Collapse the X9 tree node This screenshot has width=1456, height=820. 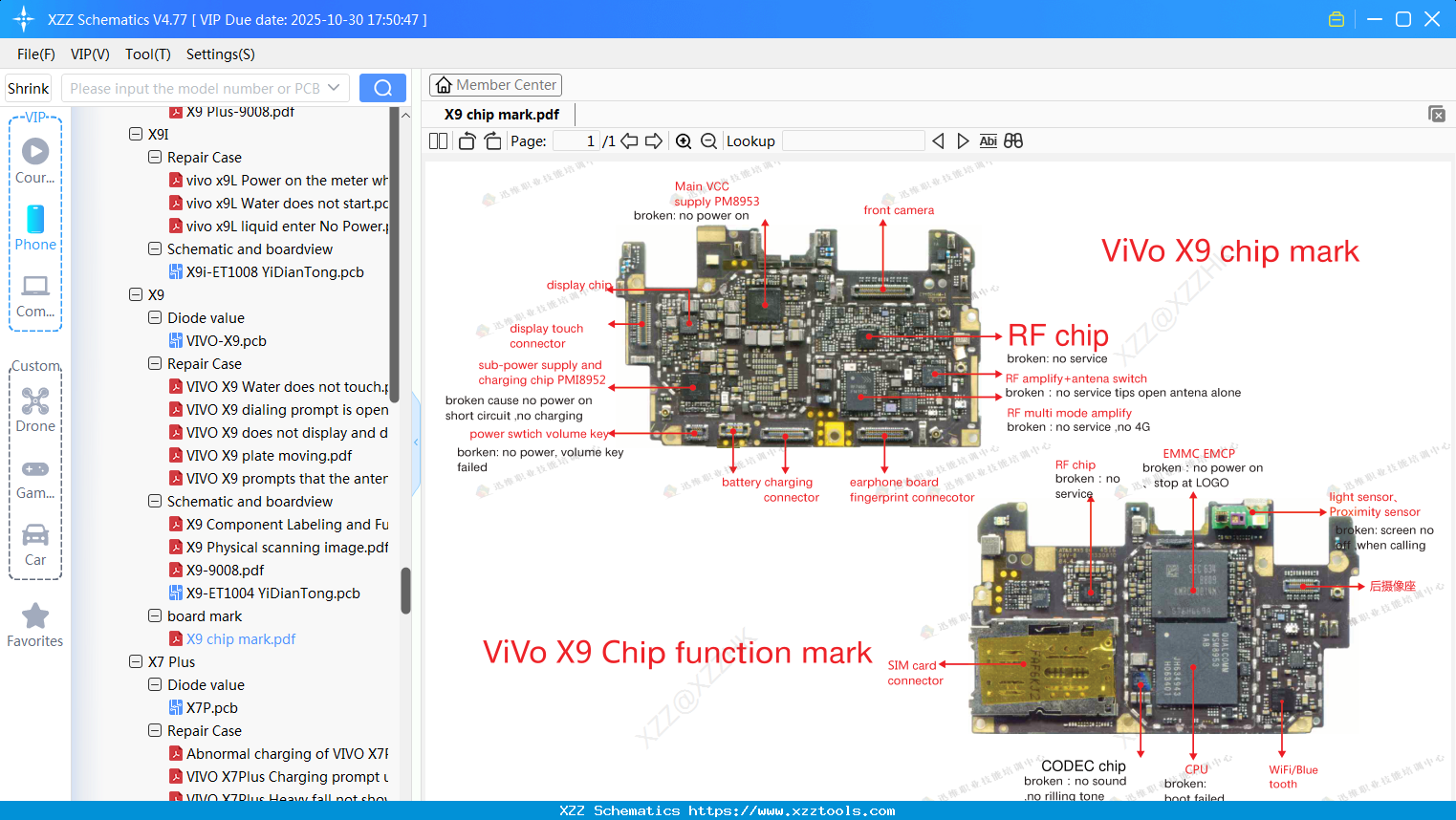135,294
